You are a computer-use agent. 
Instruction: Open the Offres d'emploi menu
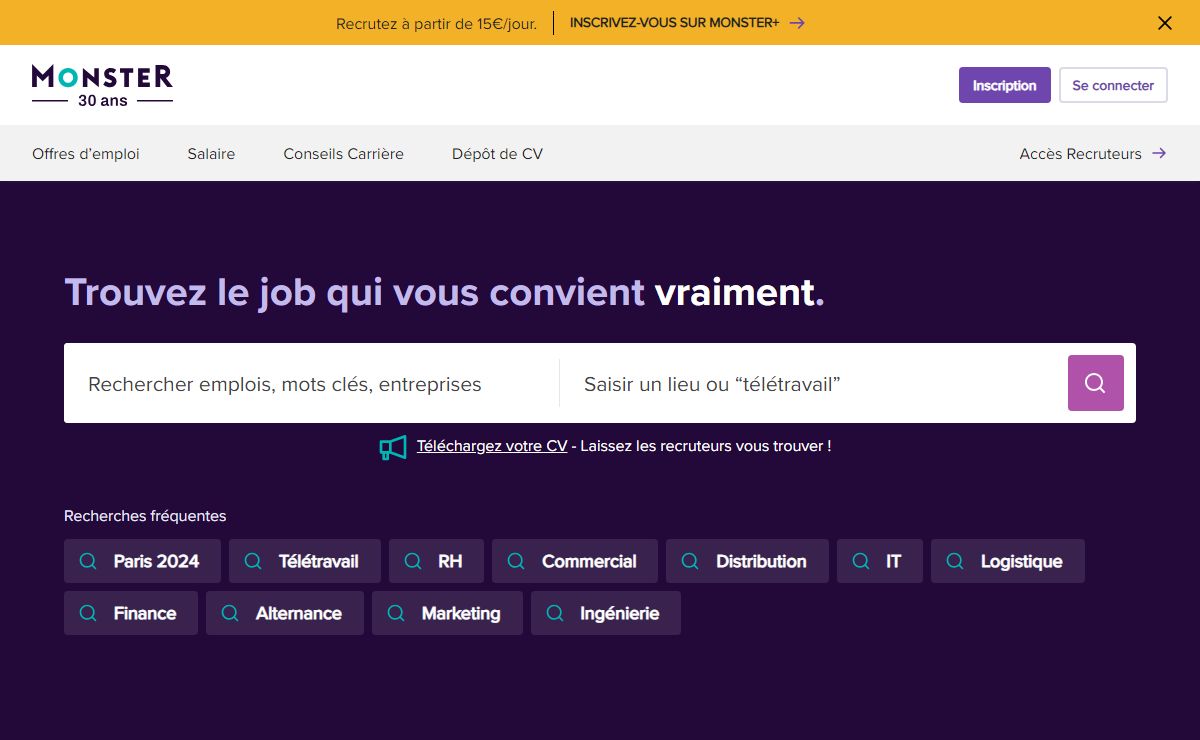(86, 153)
